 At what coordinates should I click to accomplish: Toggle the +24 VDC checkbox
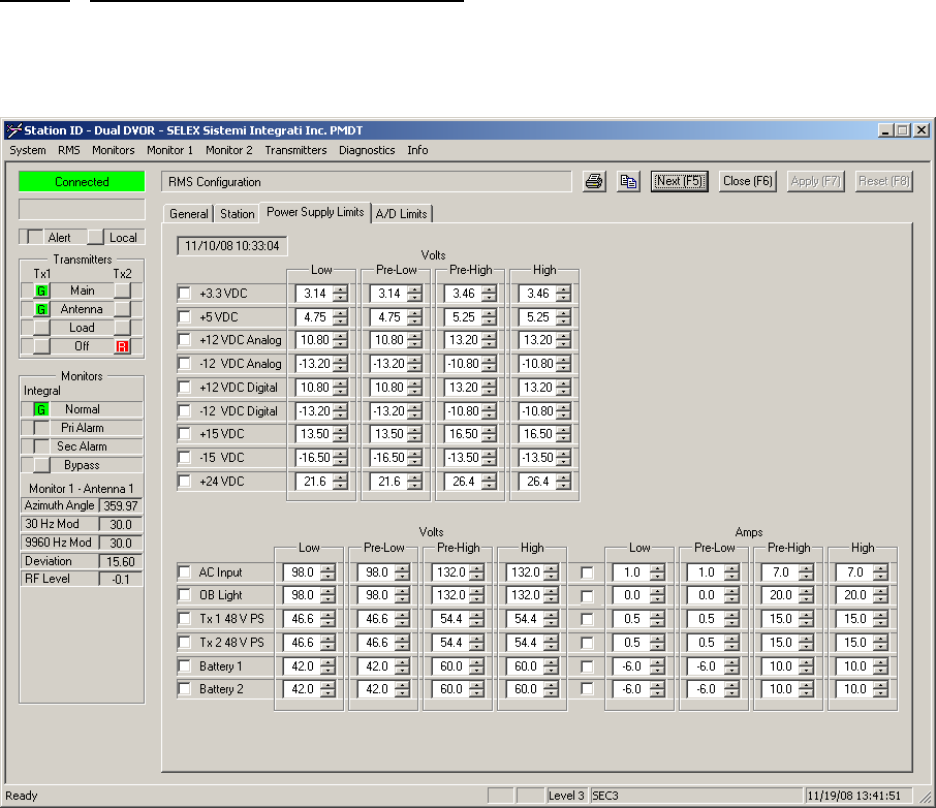(x=184, y=481)
